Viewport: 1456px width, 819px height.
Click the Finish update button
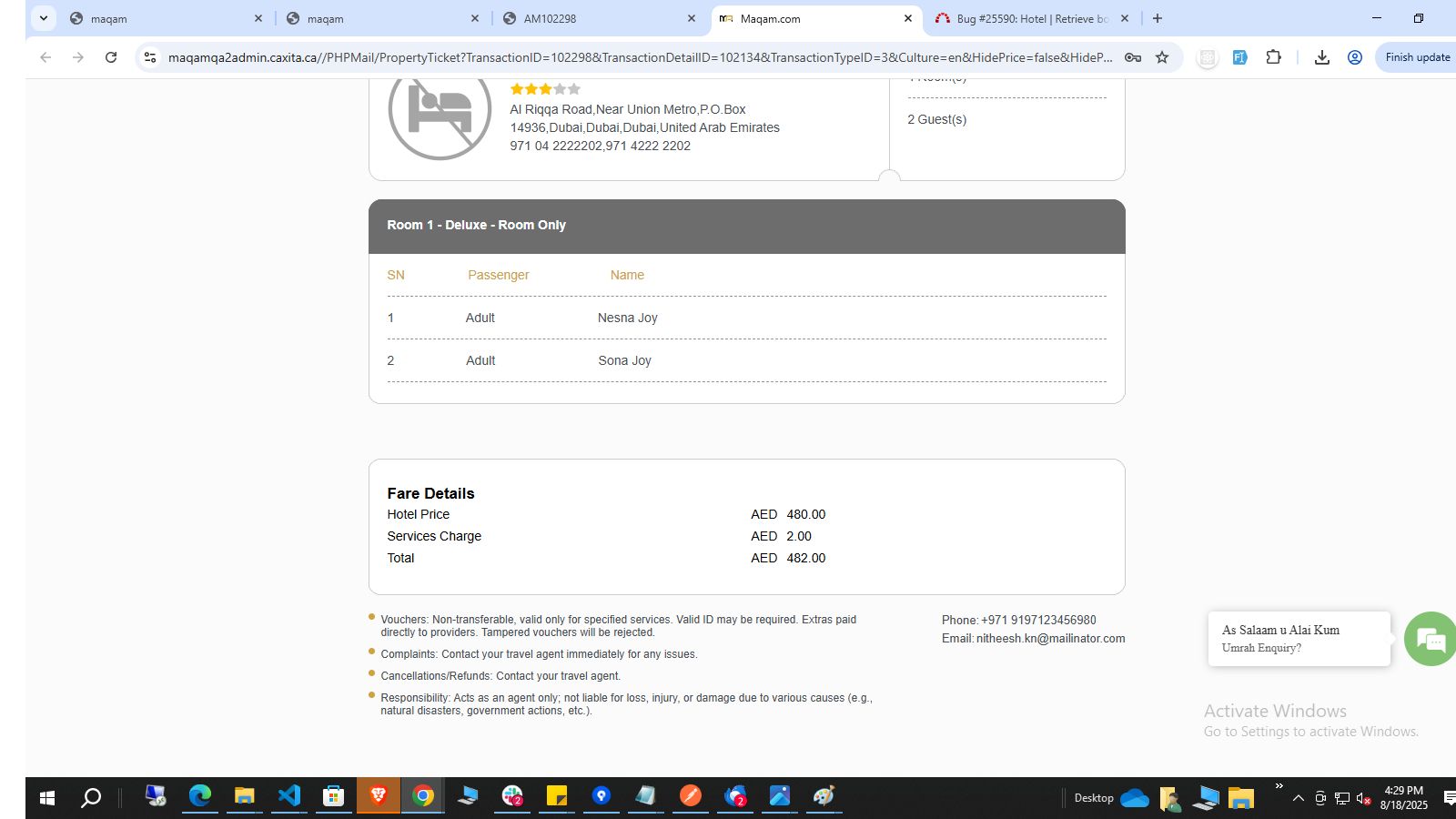[x=1416, y=57]
